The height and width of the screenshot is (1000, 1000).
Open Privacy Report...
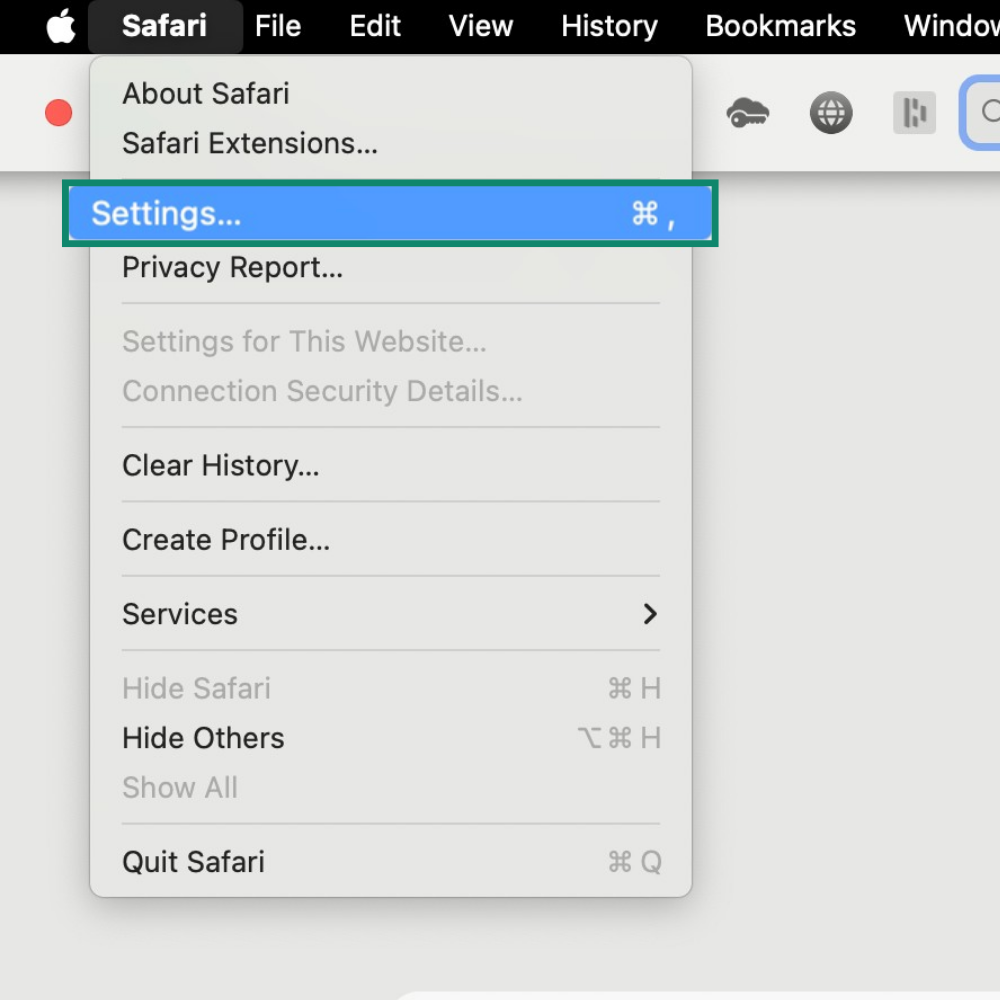click(232, 267)
